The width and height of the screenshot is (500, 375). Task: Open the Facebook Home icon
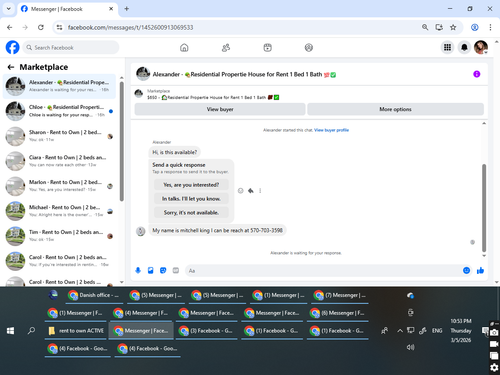tap(184, 48)
